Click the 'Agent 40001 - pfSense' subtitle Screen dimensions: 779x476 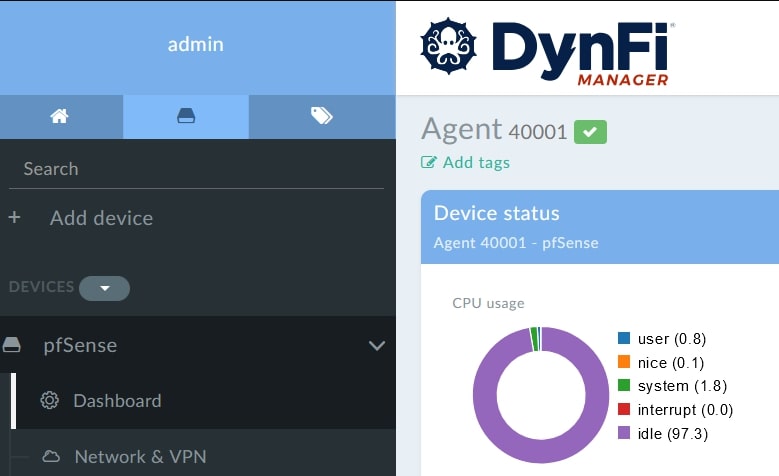516,243
